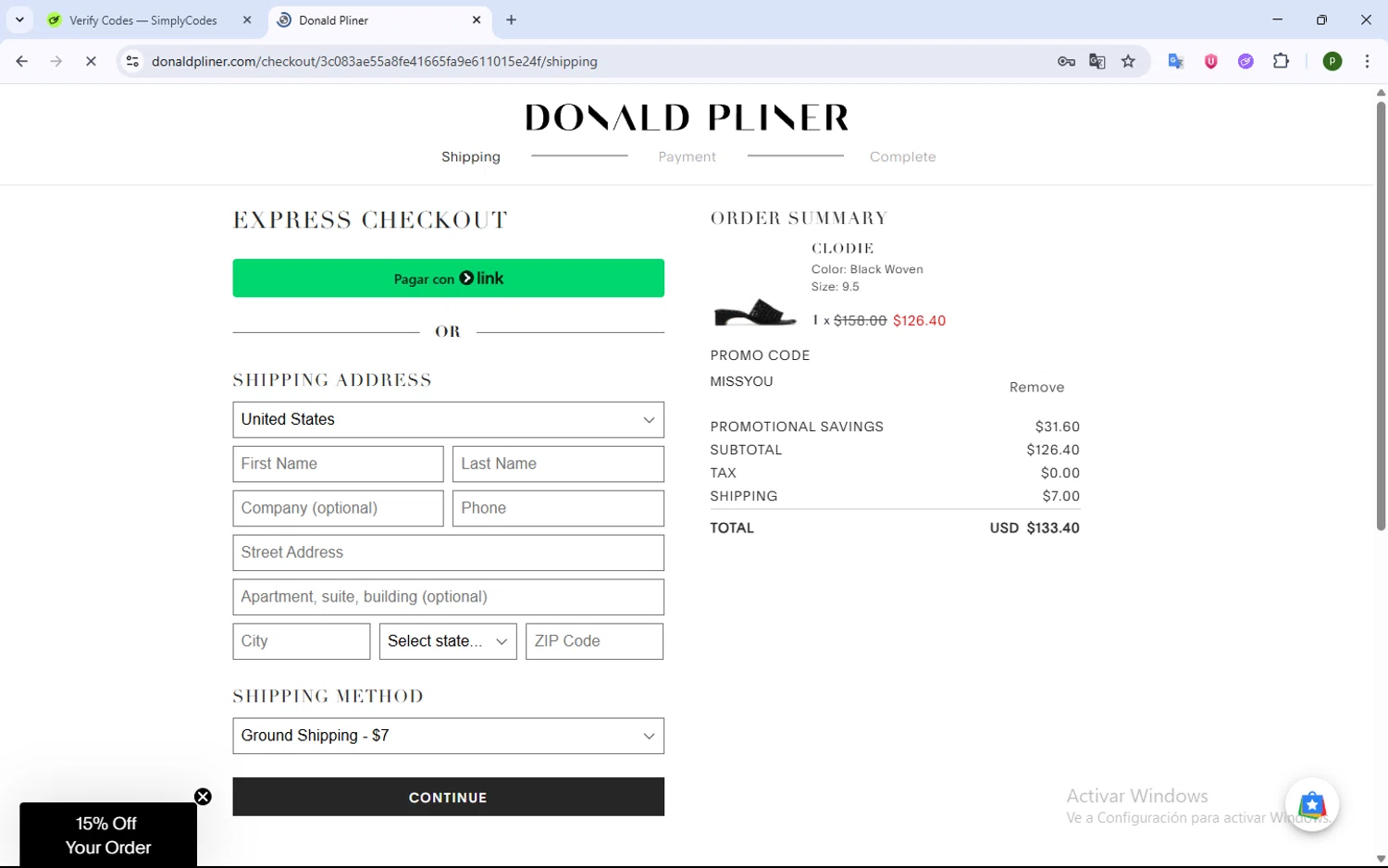The height and width of the screenshot is (868, 1388).
Task: Click the Shipping checkout step
Action: point(471,156)
